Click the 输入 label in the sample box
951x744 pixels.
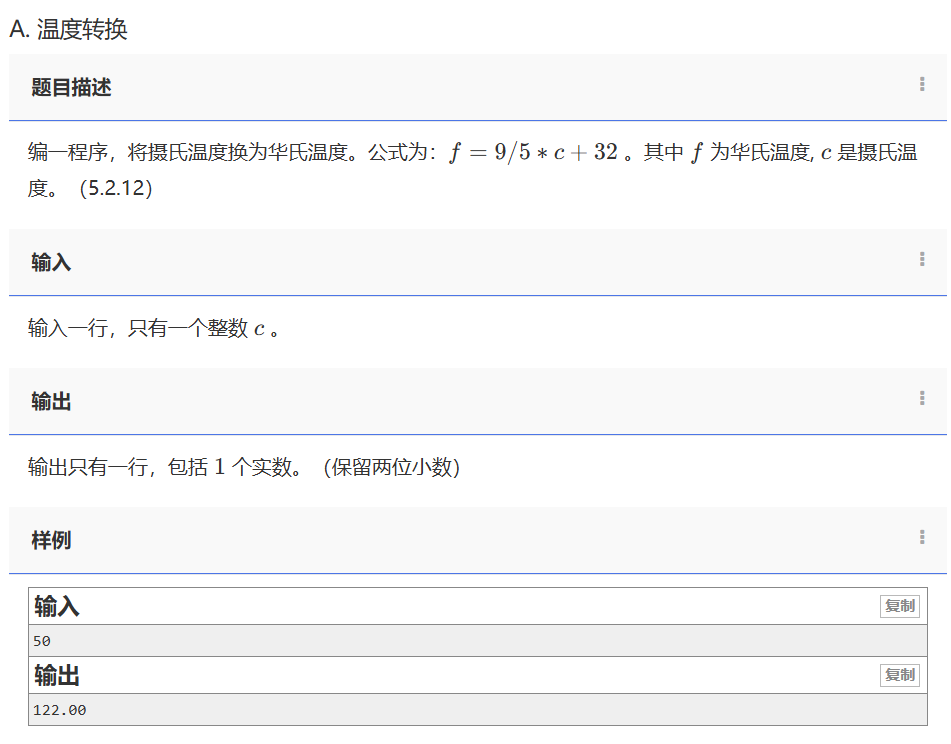(57, 606)
